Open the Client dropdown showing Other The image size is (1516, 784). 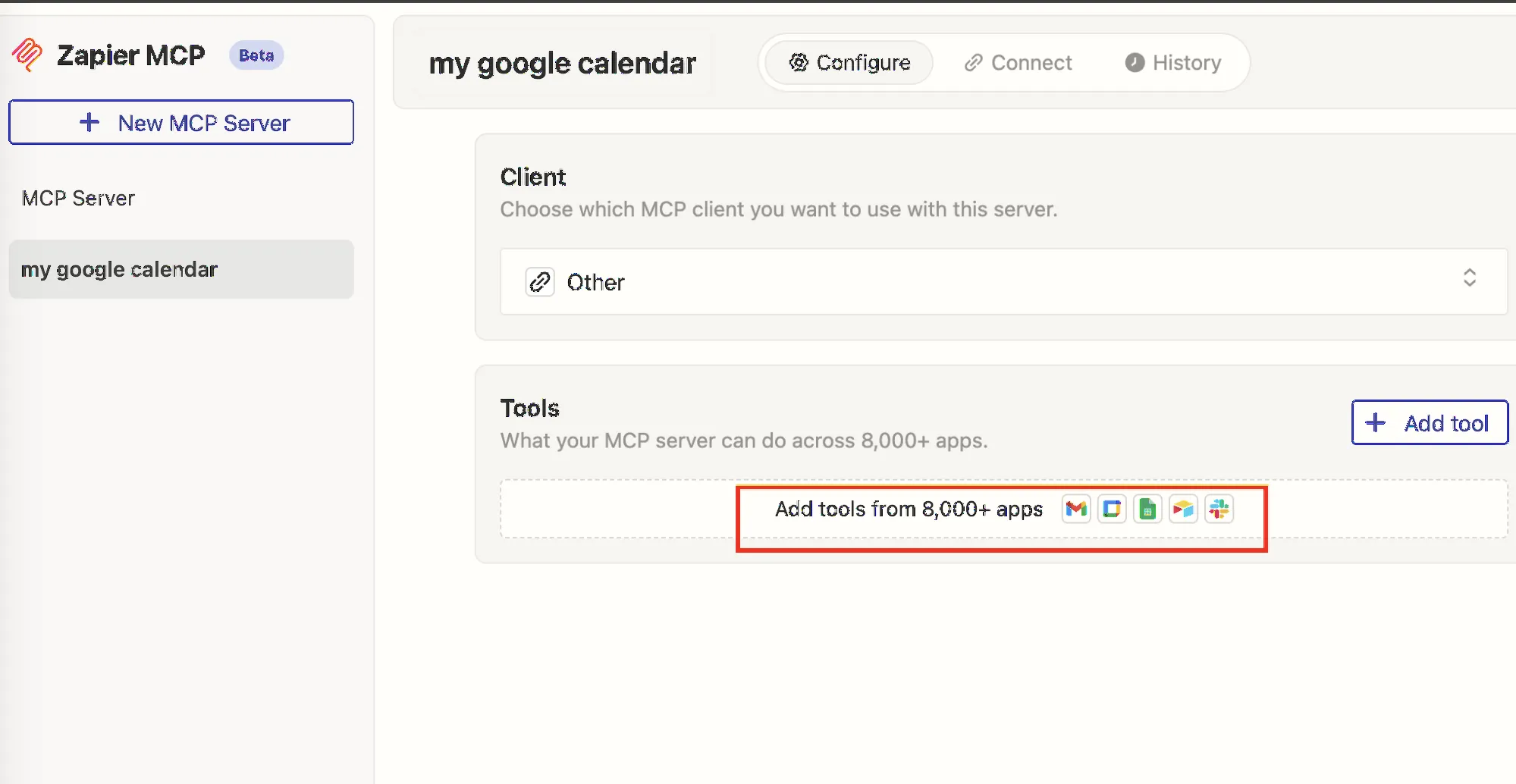pos(1003,281)
